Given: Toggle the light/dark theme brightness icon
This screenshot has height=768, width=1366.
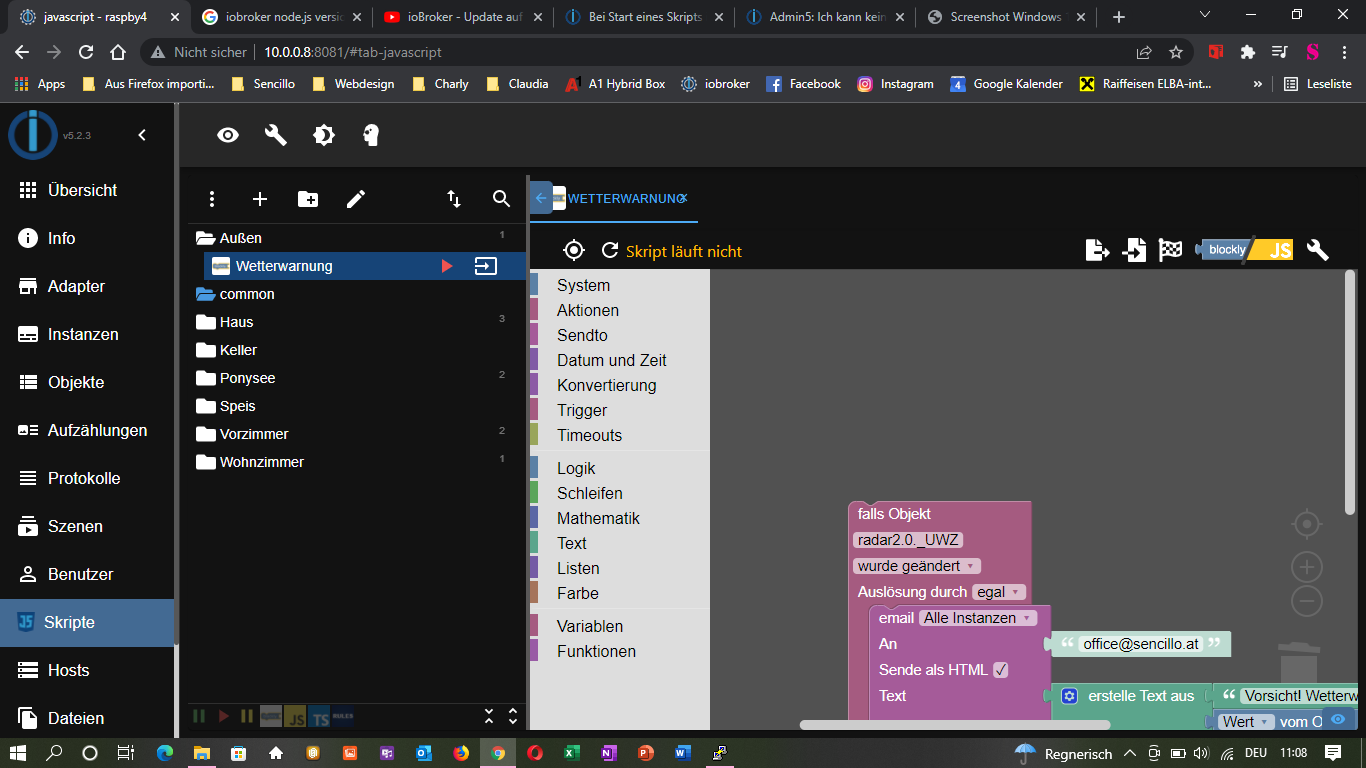Looking at the screenshot, I should coord(324,135).
